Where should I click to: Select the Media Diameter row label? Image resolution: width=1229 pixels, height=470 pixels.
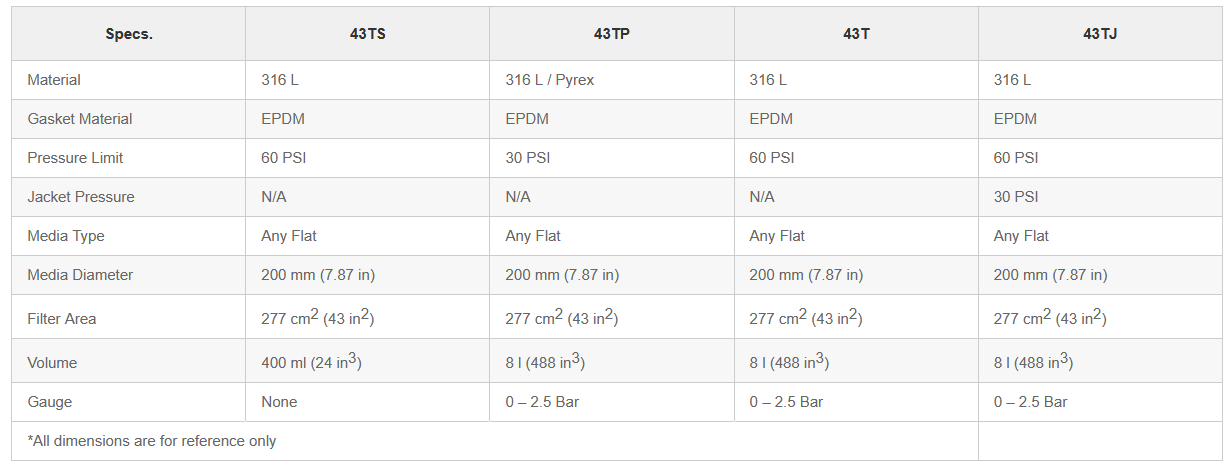(x=80, y=275)
